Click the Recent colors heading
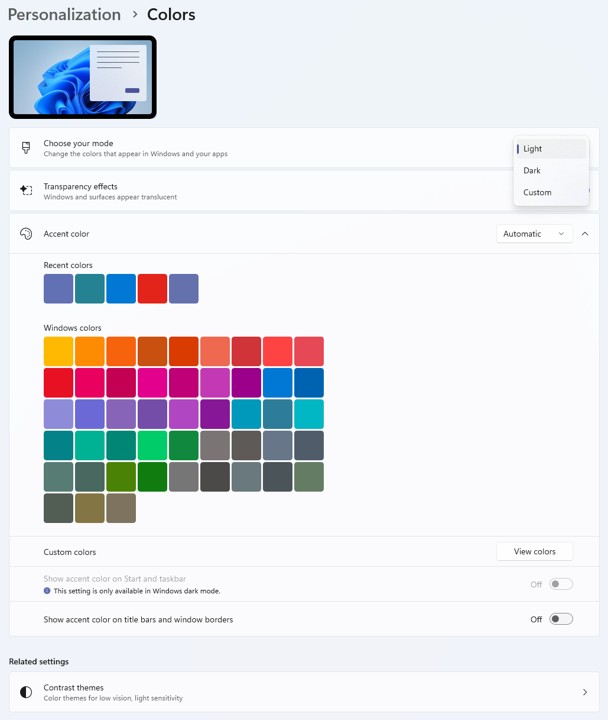The height and width of the screenshot is (720, 608). tap(68, 265)
